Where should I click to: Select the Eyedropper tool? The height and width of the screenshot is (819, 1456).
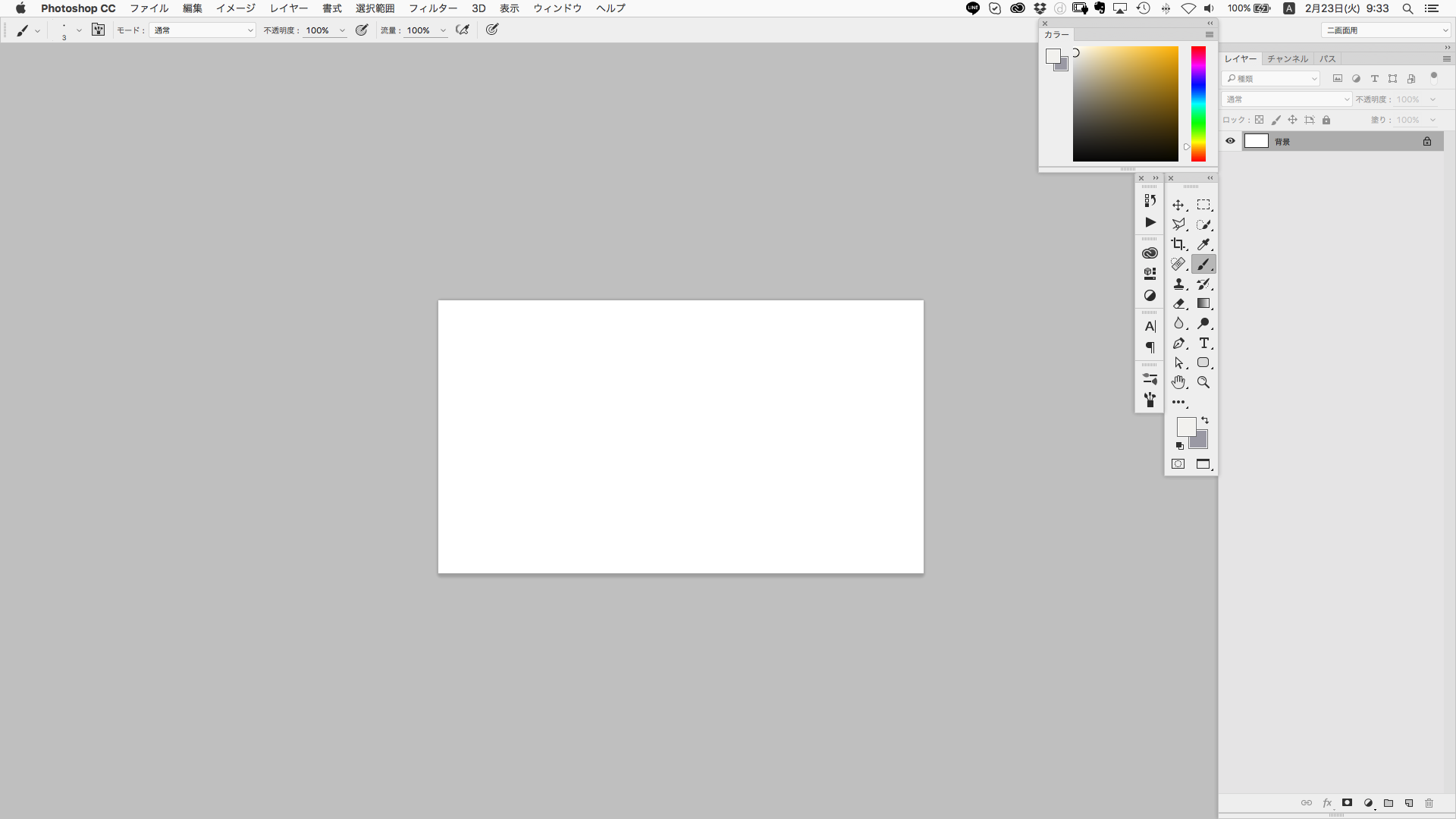pos(1203,244)
